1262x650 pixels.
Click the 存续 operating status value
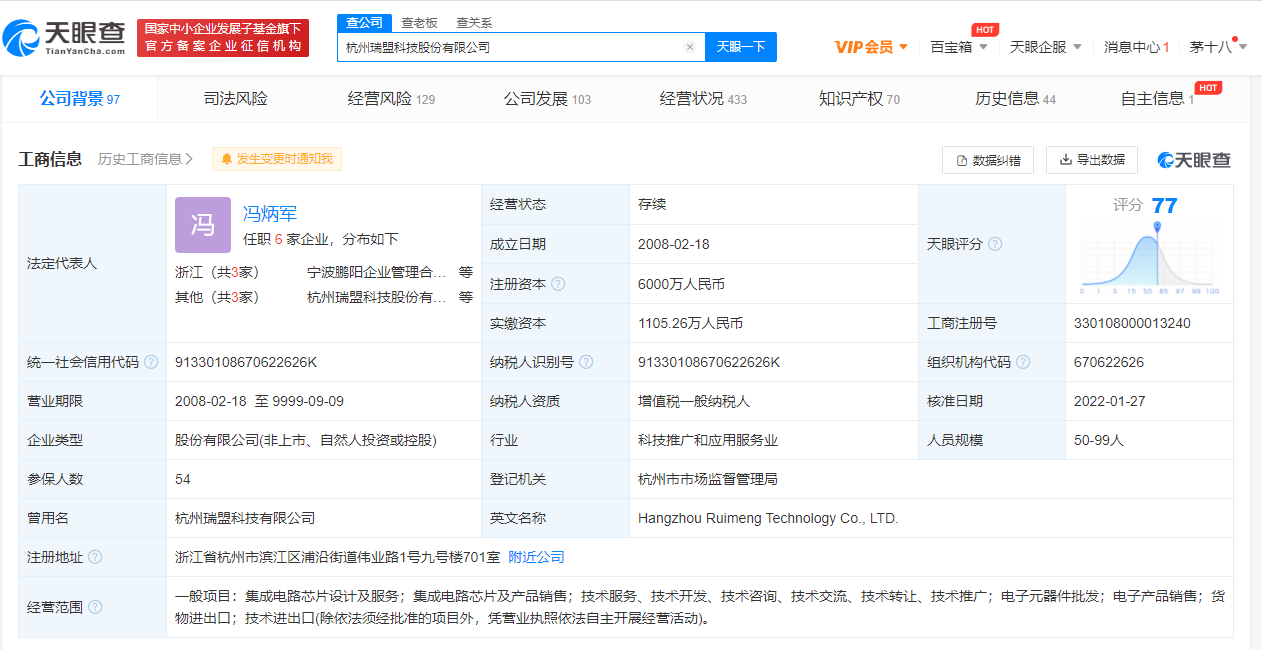click(x=652, y=205)
